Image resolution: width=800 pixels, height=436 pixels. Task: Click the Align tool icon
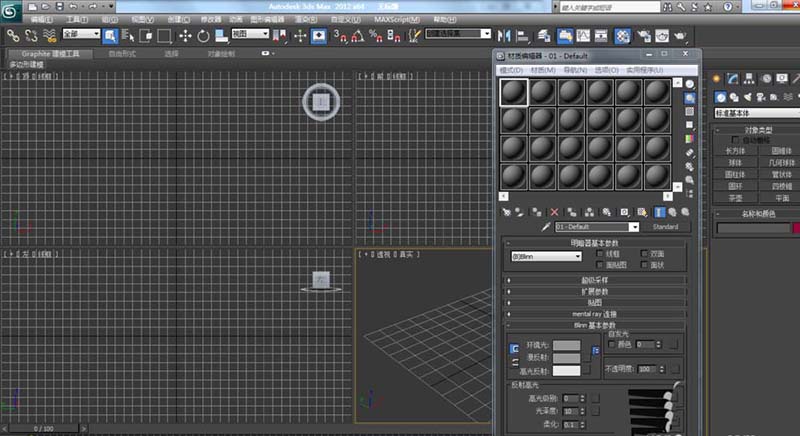click(522, 36)
